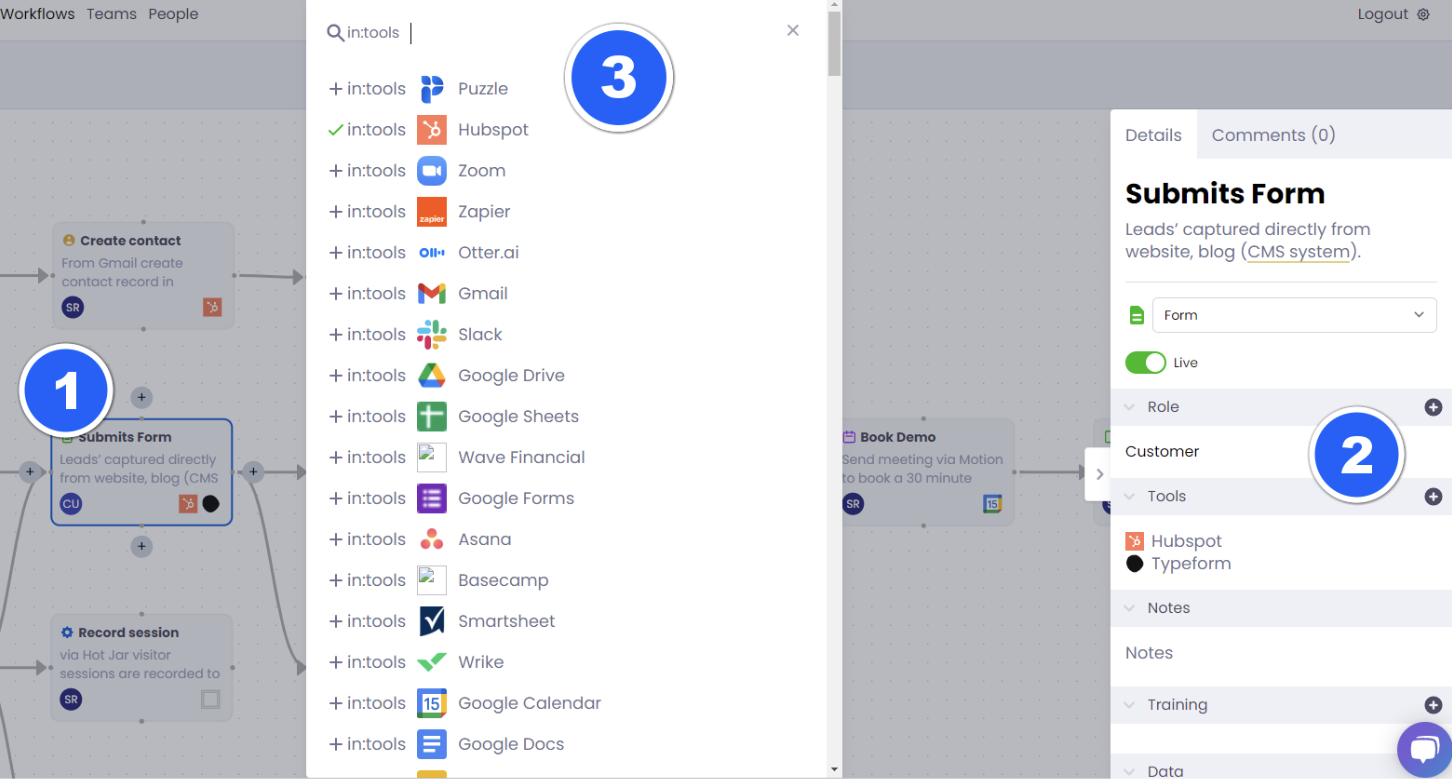Deselect Hubspot via its green checkmark
This screenshot has width=1452, height=780.
pyautogui.click(x=335, y=129)
